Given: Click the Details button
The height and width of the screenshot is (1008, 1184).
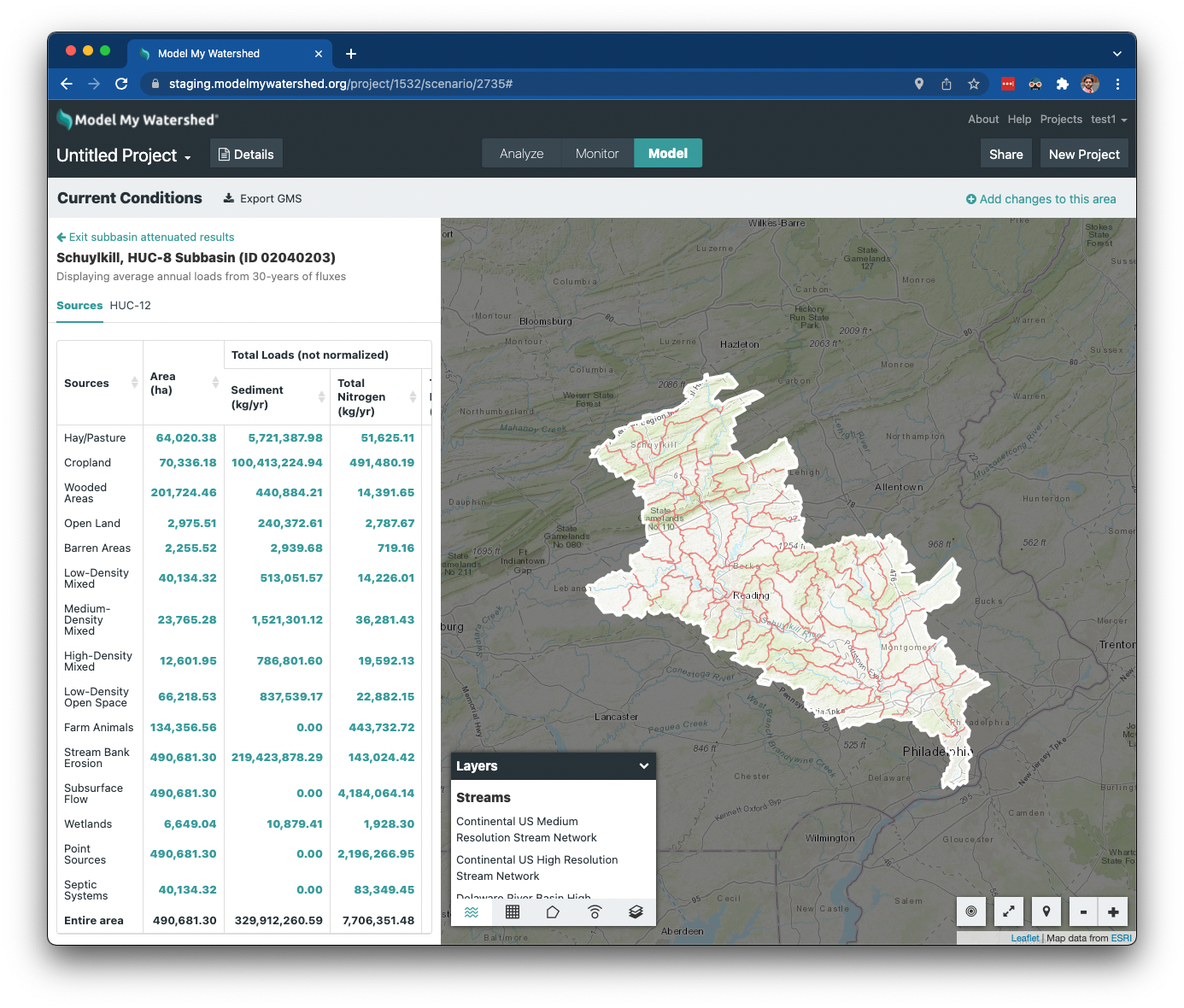Looking at the screenshot, I should pos(246,155).
